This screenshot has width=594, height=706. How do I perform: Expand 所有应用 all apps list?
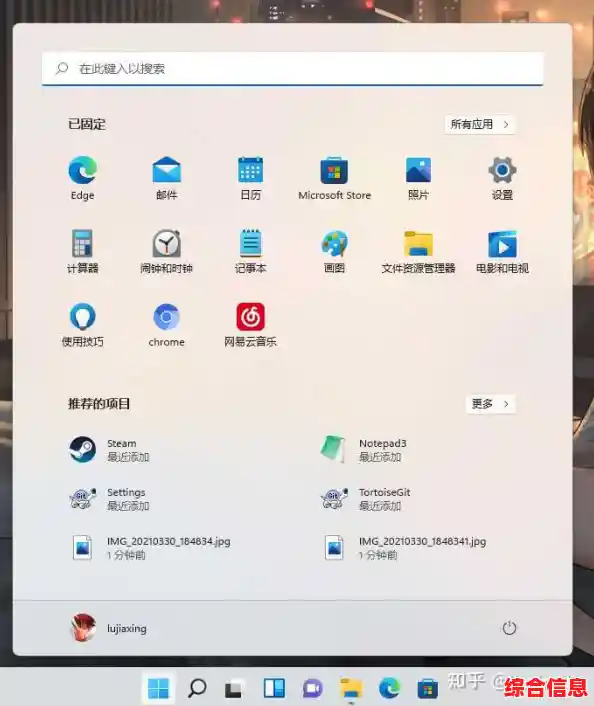click(x=480, y=124)
